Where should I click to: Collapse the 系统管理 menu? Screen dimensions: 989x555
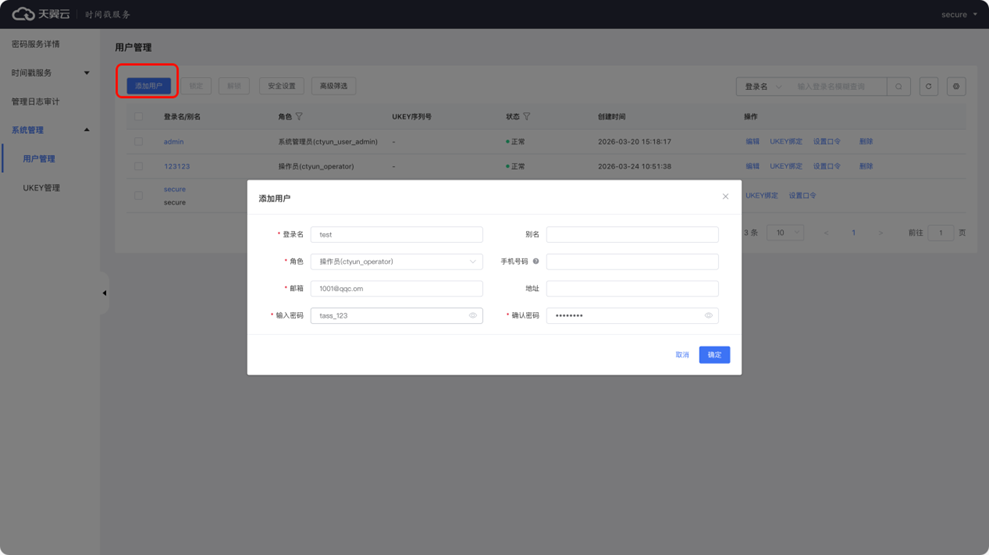(x=50, y=130)
